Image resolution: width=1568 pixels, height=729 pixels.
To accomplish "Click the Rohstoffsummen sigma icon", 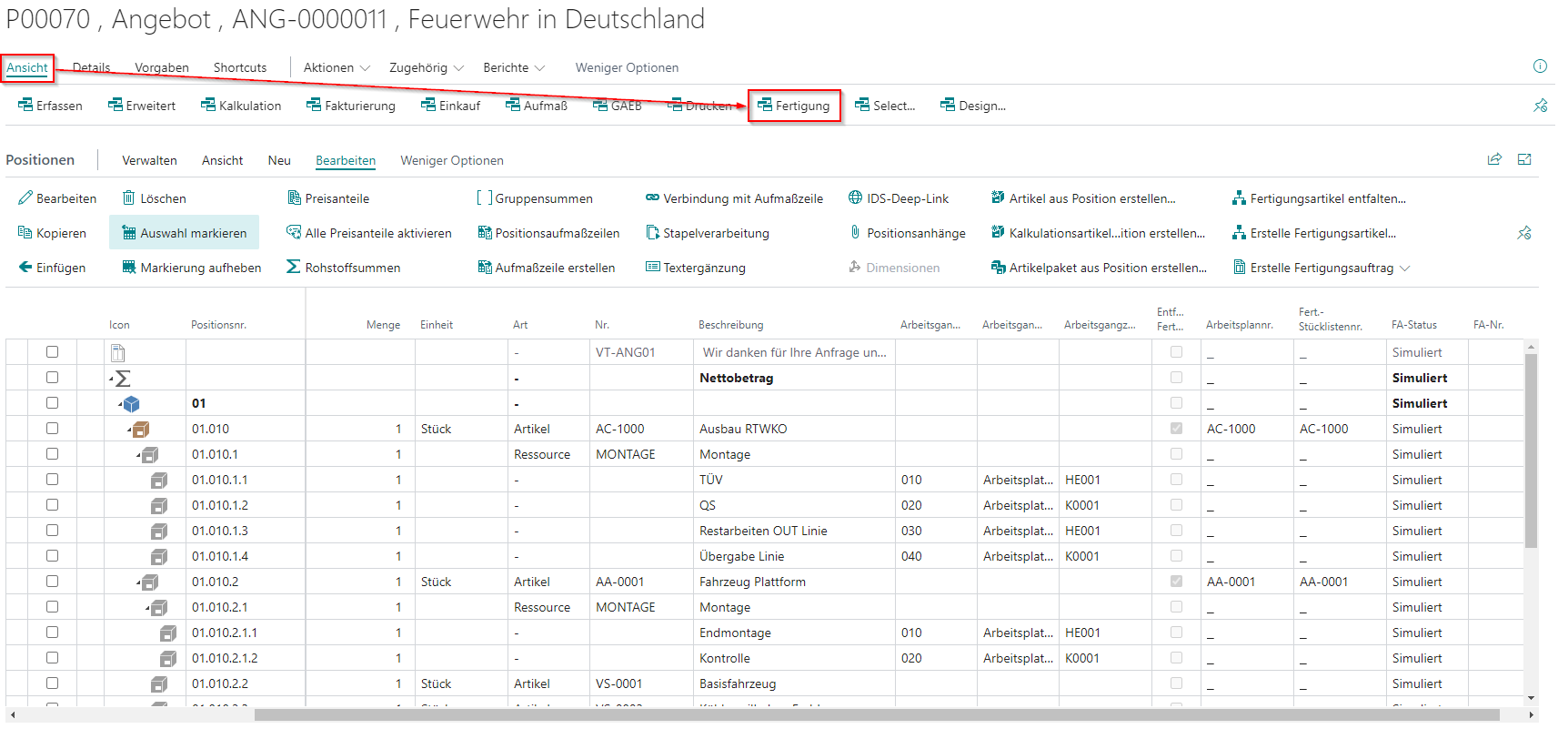I will 293,268.
